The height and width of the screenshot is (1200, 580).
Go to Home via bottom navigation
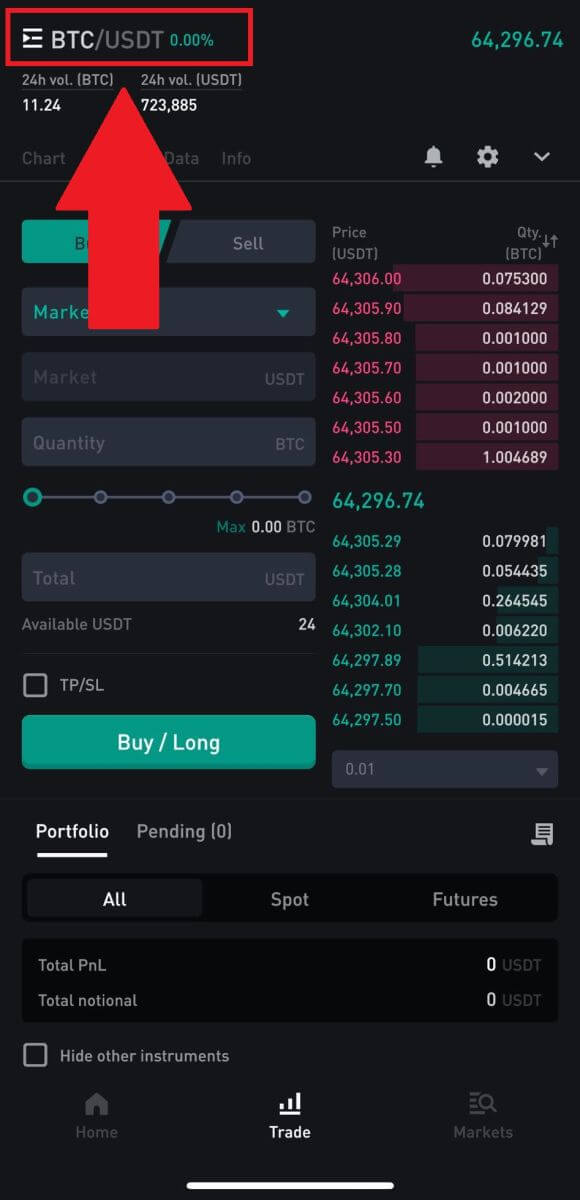(96, 1115)
